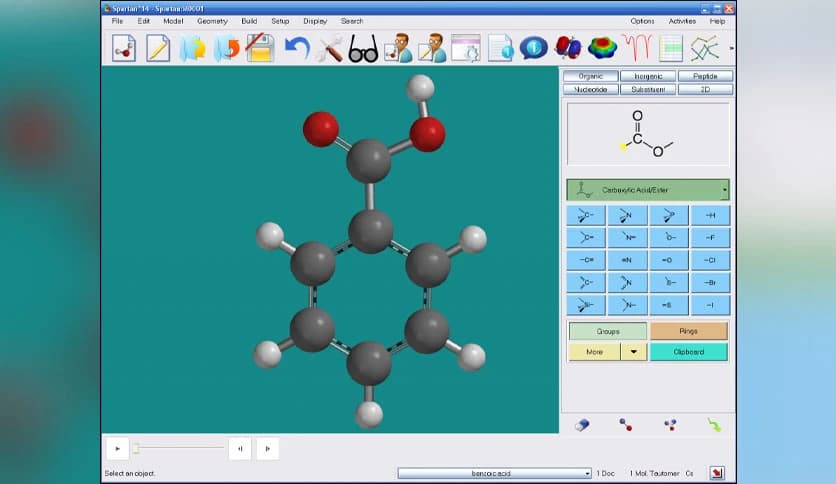The image size is (836, 484).
Task: Open the blue info bubble icon
Action: [x=533, y=48]
